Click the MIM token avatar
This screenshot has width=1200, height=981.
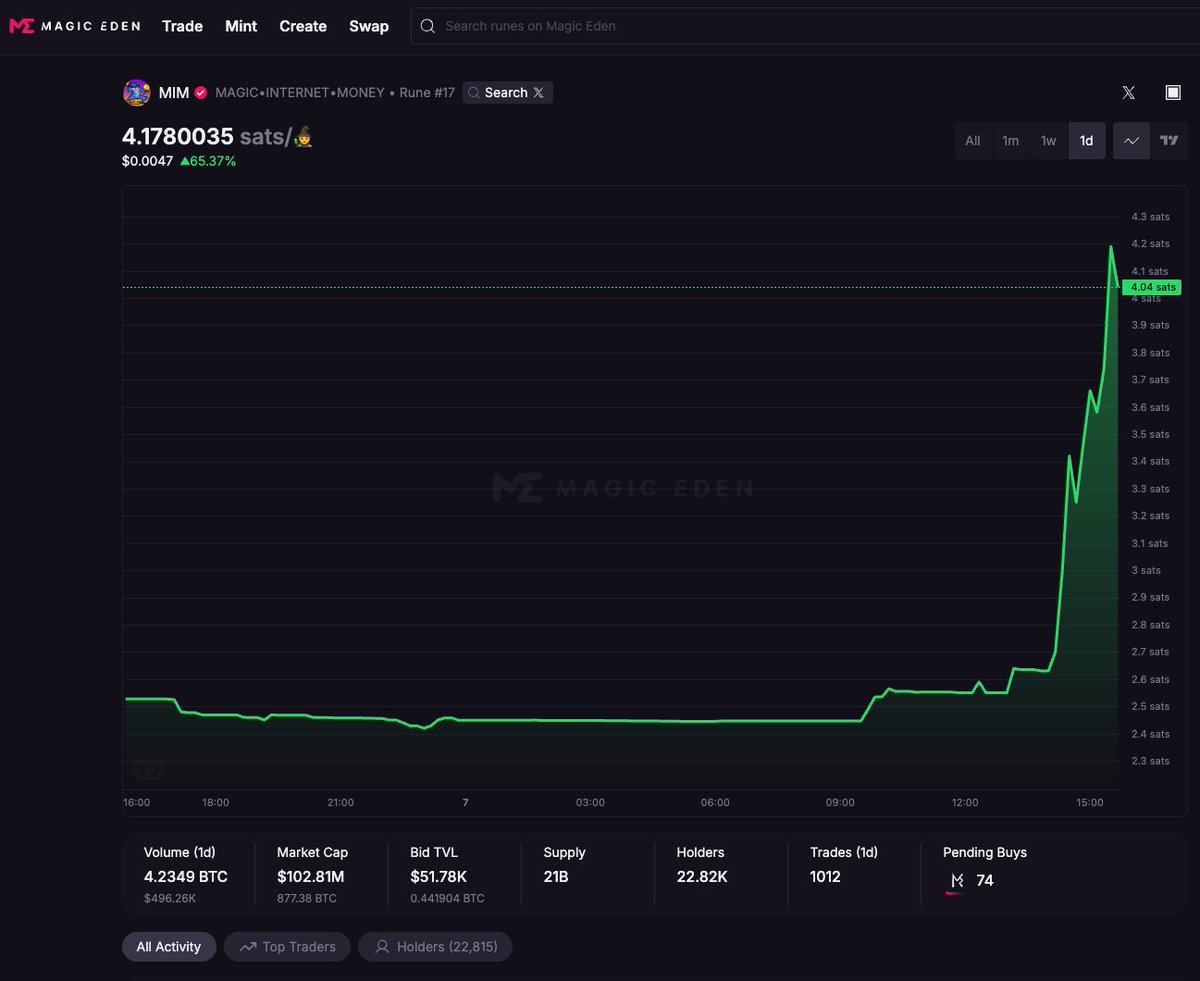coord(136,93)
